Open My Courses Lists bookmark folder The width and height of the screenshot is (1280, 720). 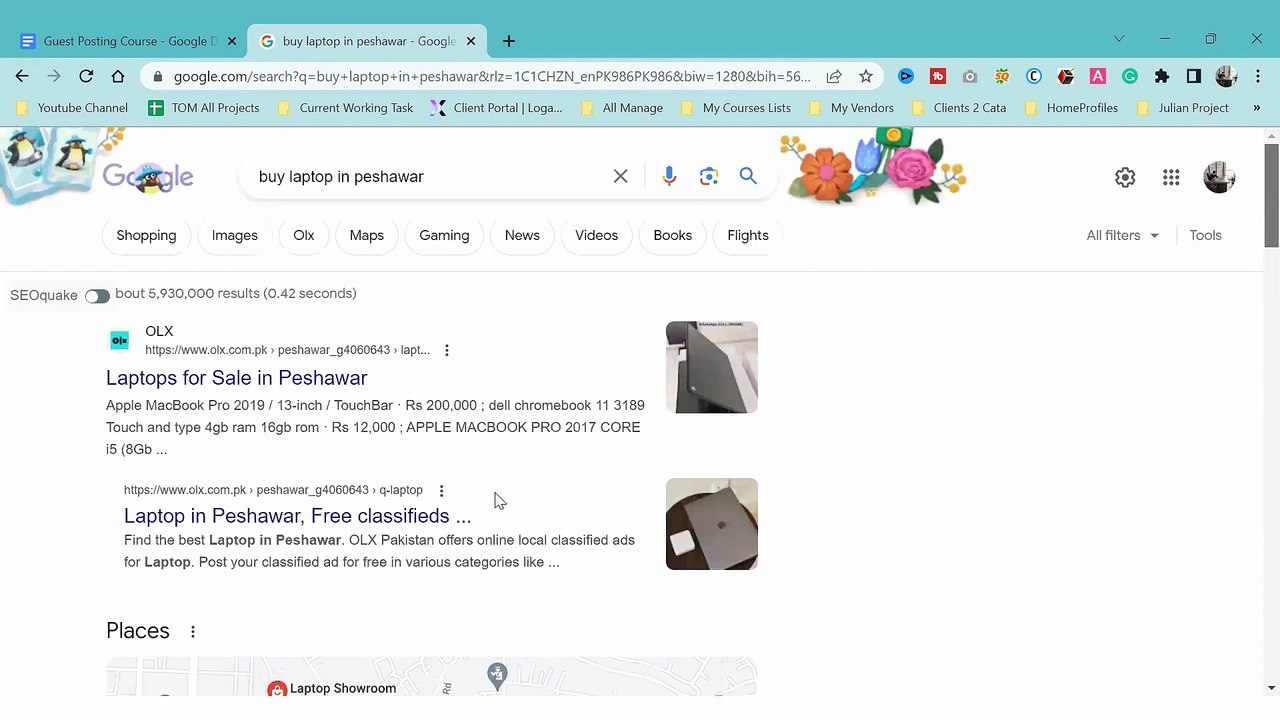pos(736,108)
